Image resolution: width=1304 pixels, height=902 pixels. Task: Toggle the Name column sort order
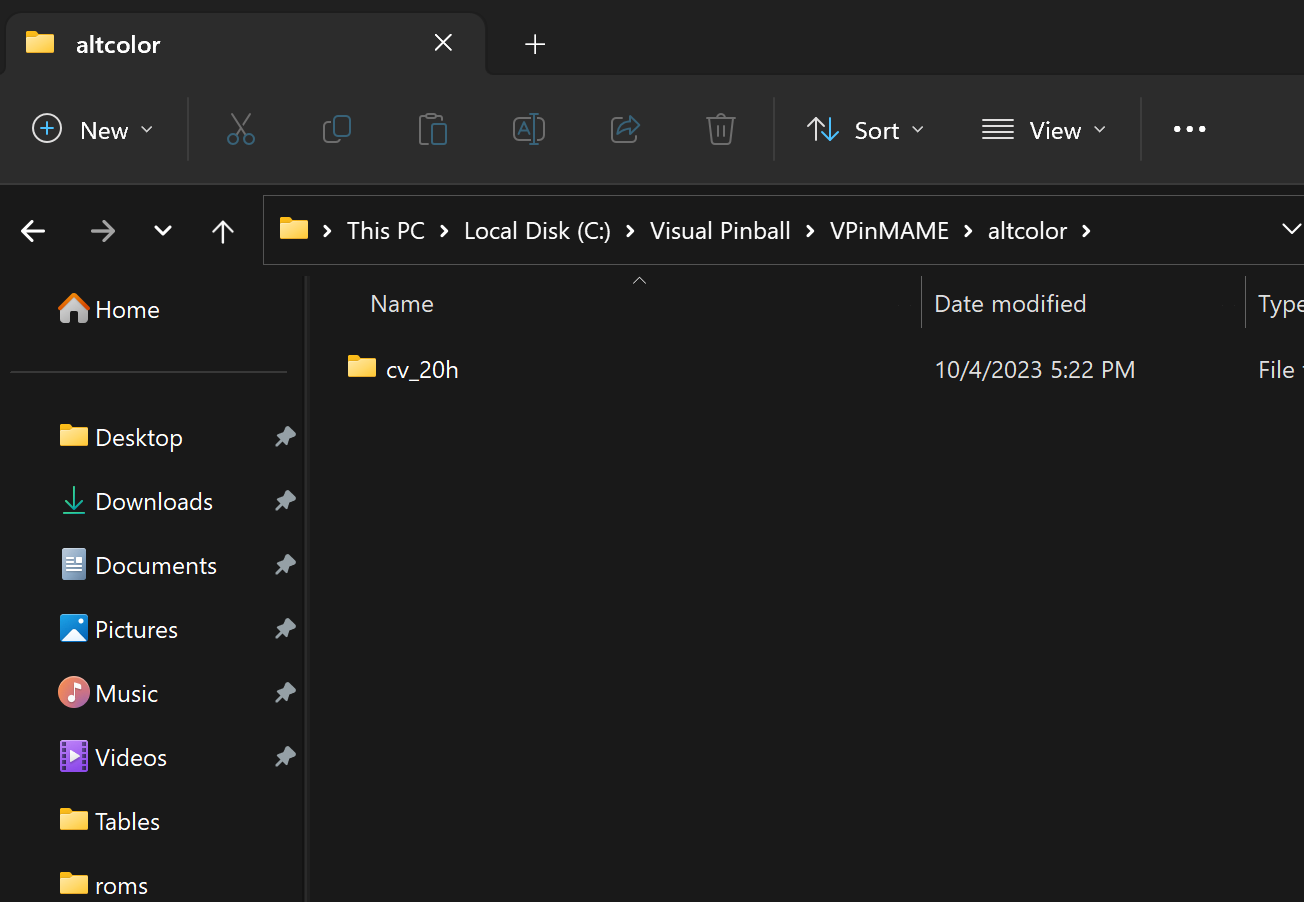click(x=401, y=303)
